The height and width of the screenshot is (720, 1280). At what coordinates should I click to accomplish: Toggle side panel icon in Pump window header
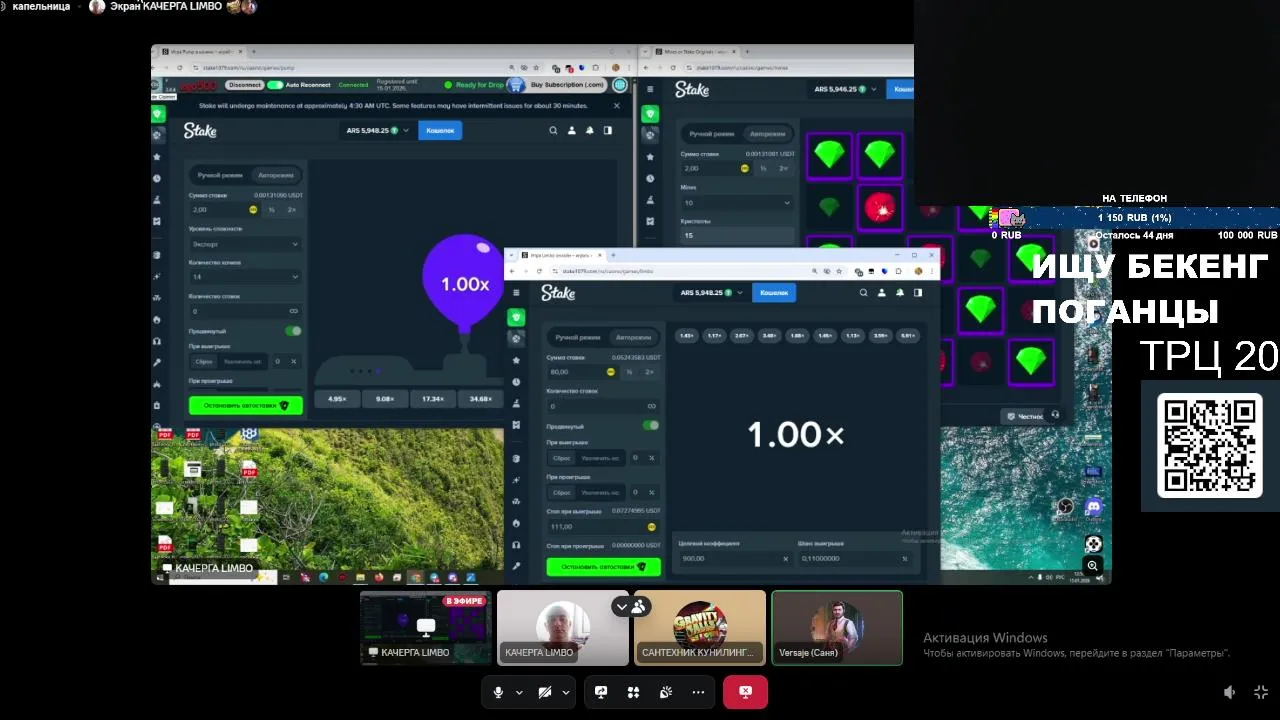click(x=608, y=130)
